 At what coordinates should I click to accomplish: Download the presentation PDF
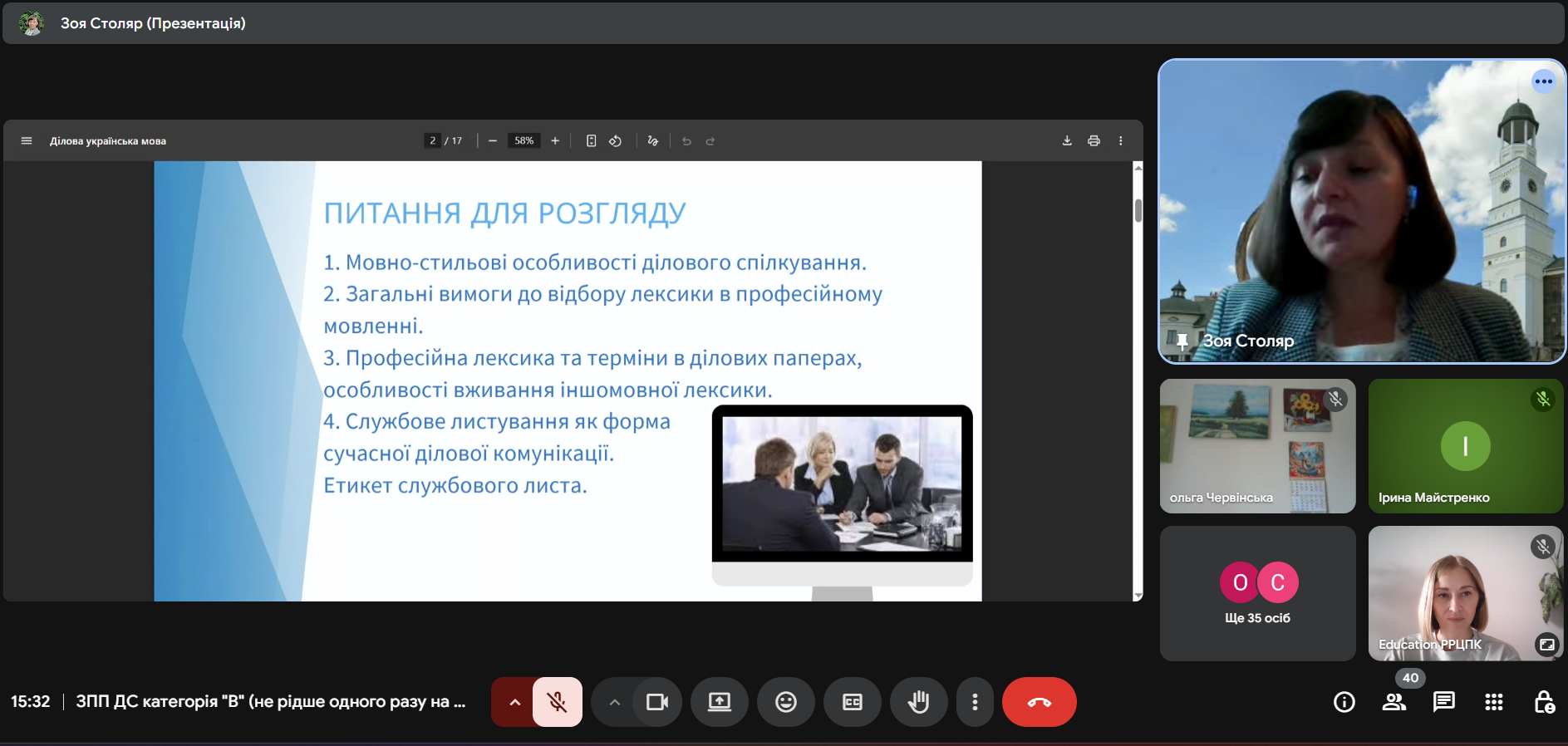1067,141
